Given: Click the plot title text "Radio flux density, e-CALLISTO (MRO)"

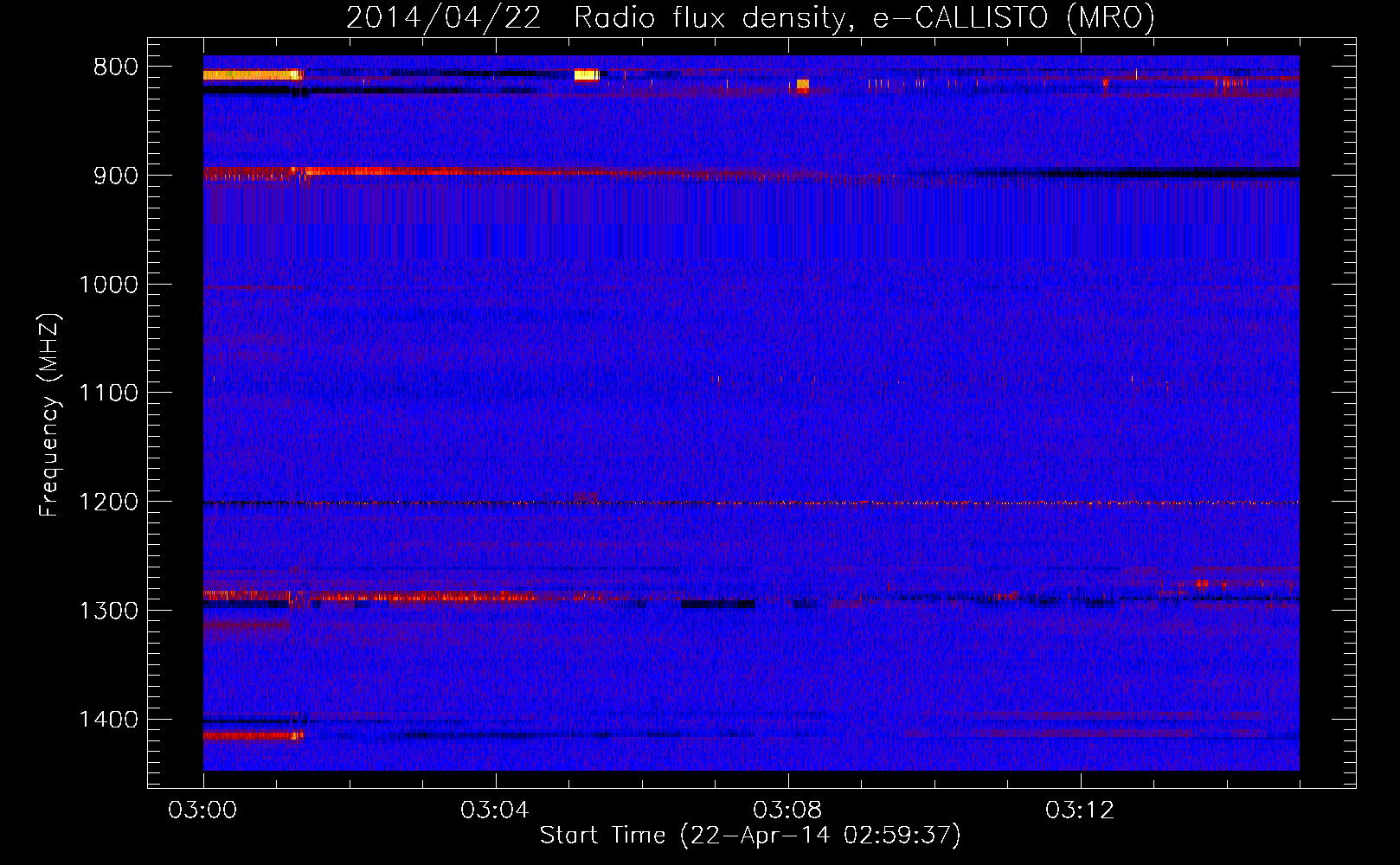Looking at the screenshot, I should click(864, 17).
